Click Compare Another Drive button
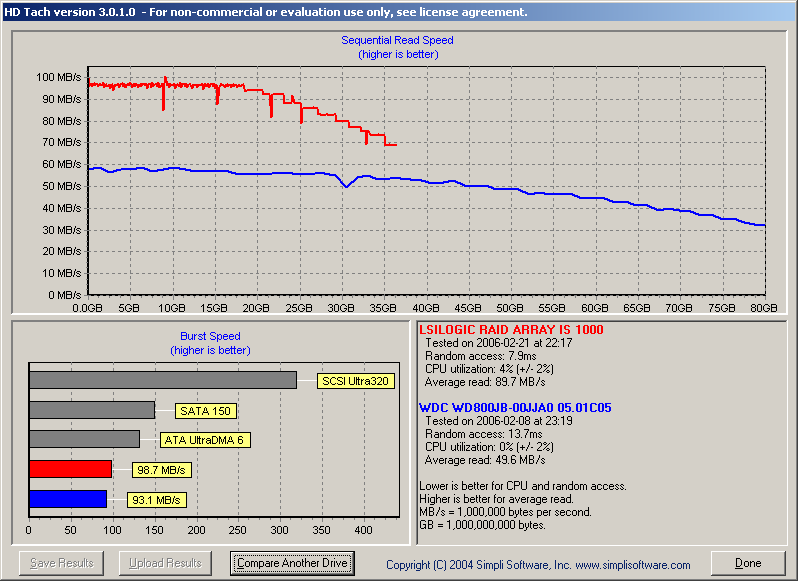Screen dimensions: 798x581 (x=292, y=563)
